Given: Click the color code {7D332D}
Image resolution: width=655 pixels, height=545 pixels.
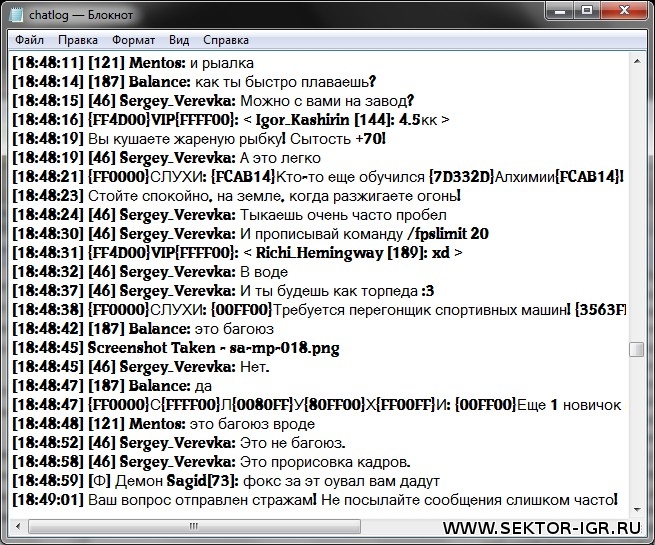Looking at the screenshot, I should click(x=462, y=177).
